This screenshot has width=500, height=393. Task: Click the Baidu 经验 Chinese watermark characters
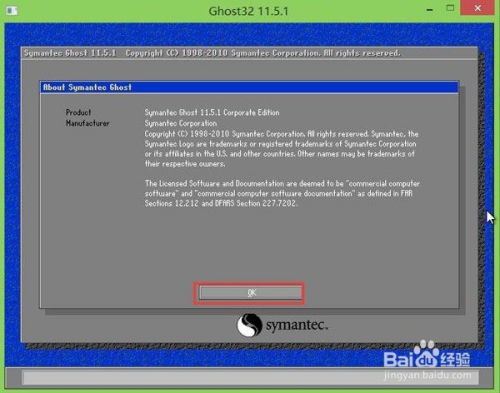455,359
